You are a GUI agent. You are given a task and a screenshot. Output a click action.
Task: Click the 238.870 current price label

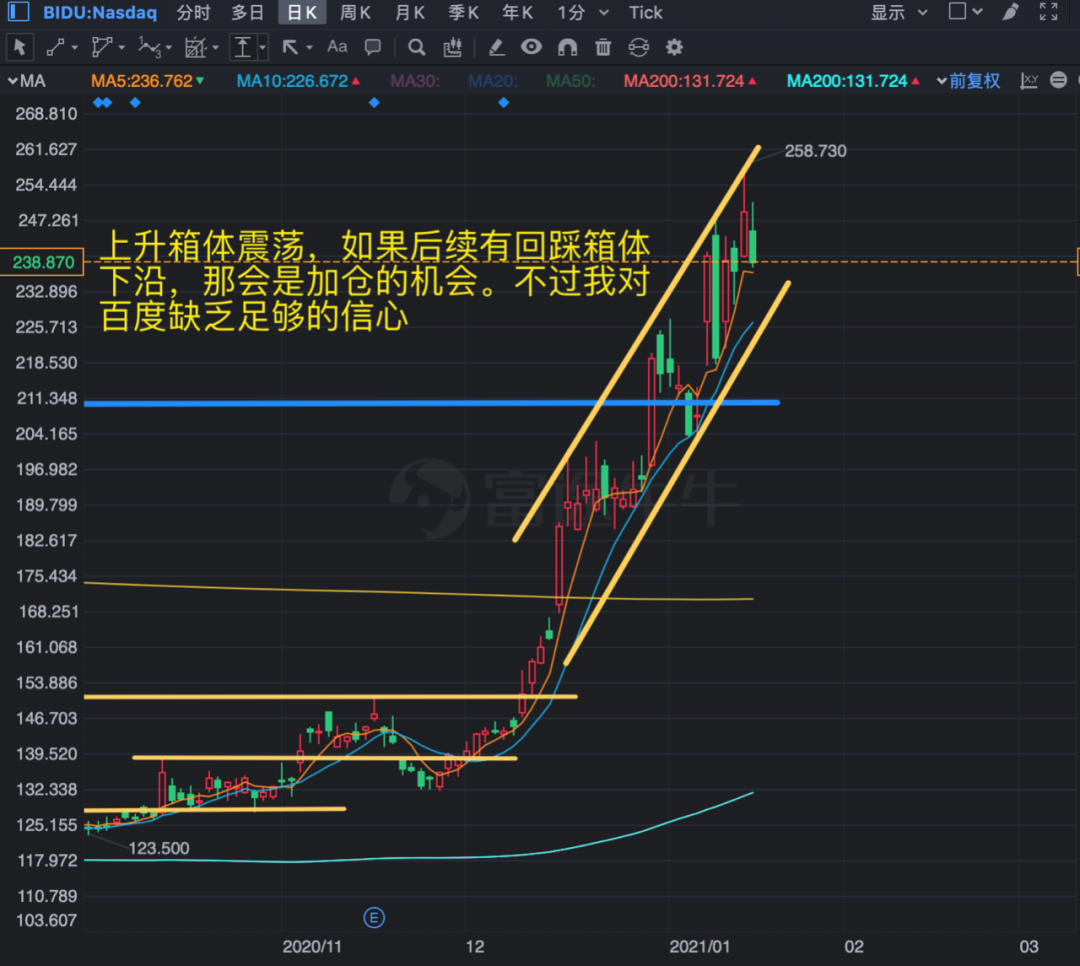point(42,262)
